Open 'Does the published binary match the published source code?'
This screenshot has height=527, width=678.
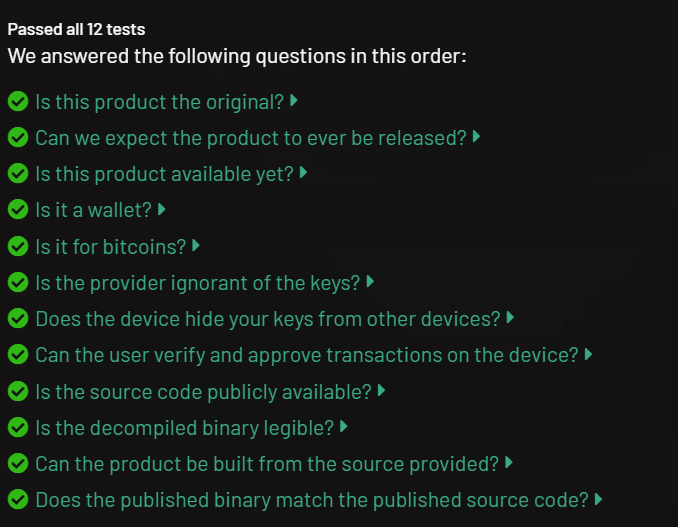point(312,500)
